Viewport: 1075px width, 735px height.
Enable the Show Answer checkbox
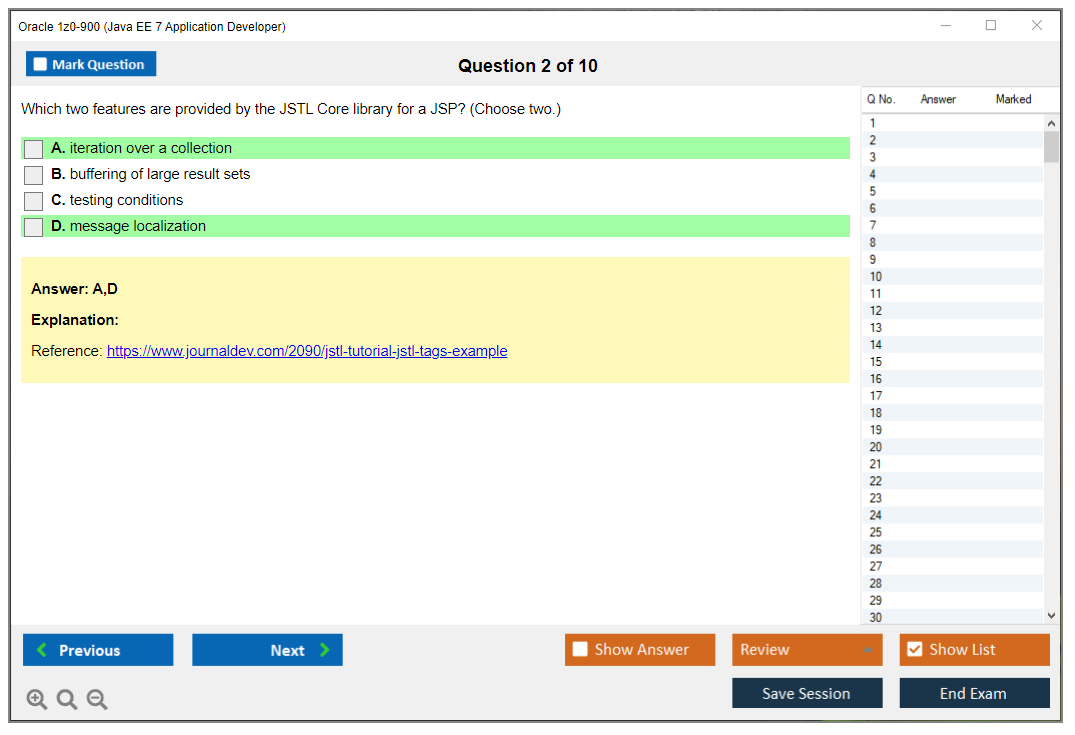click(x=580, y=649)
